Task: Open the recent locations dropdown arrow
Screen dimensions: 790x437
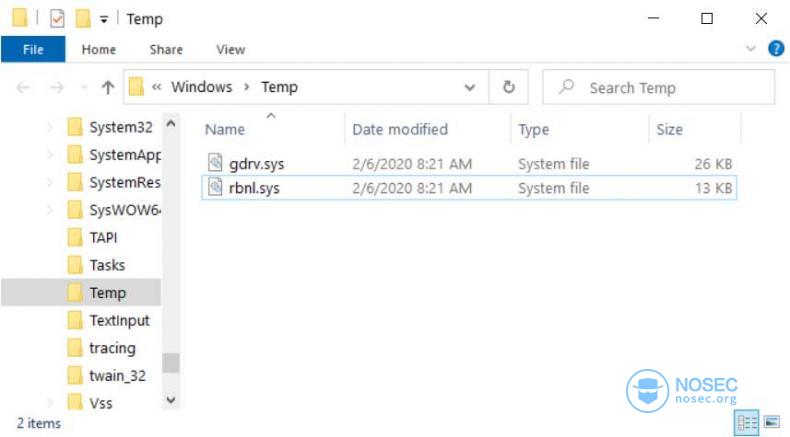Action: pos(84,88)
